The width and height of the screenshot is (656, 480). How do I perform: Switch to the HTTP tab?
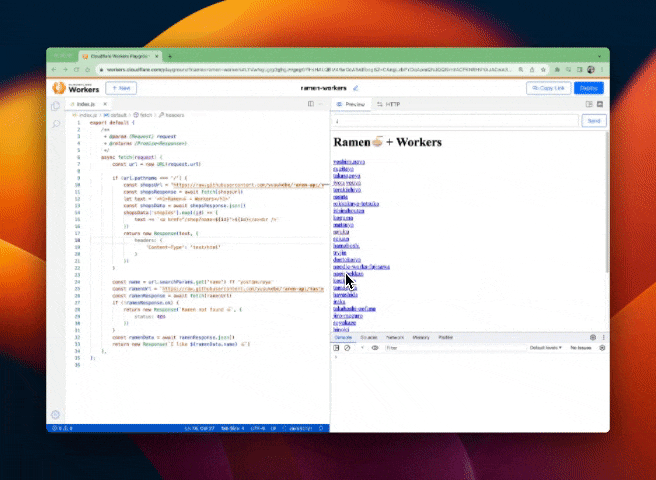(389, 104)
